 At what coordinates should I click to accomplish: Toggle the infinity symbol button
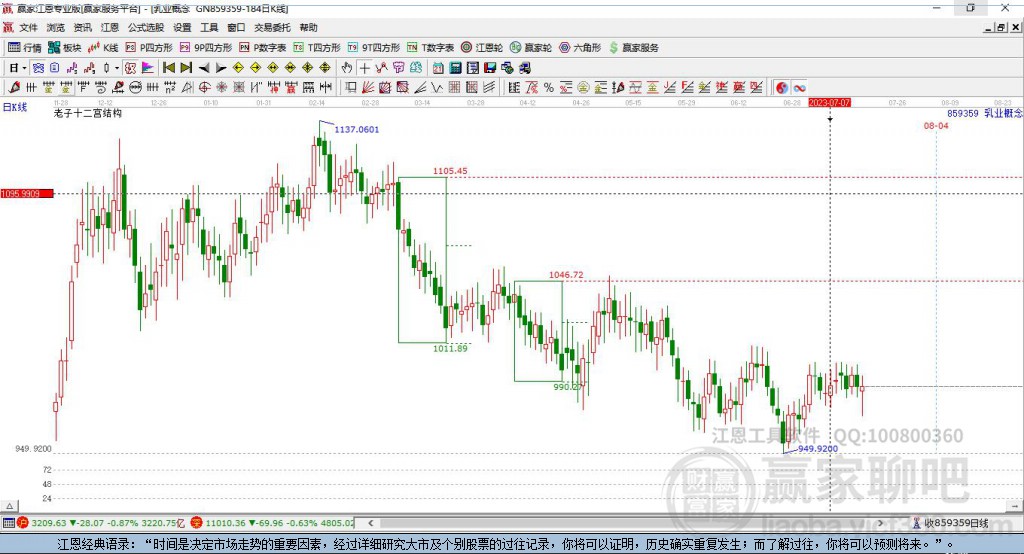(x=799, y=88)
